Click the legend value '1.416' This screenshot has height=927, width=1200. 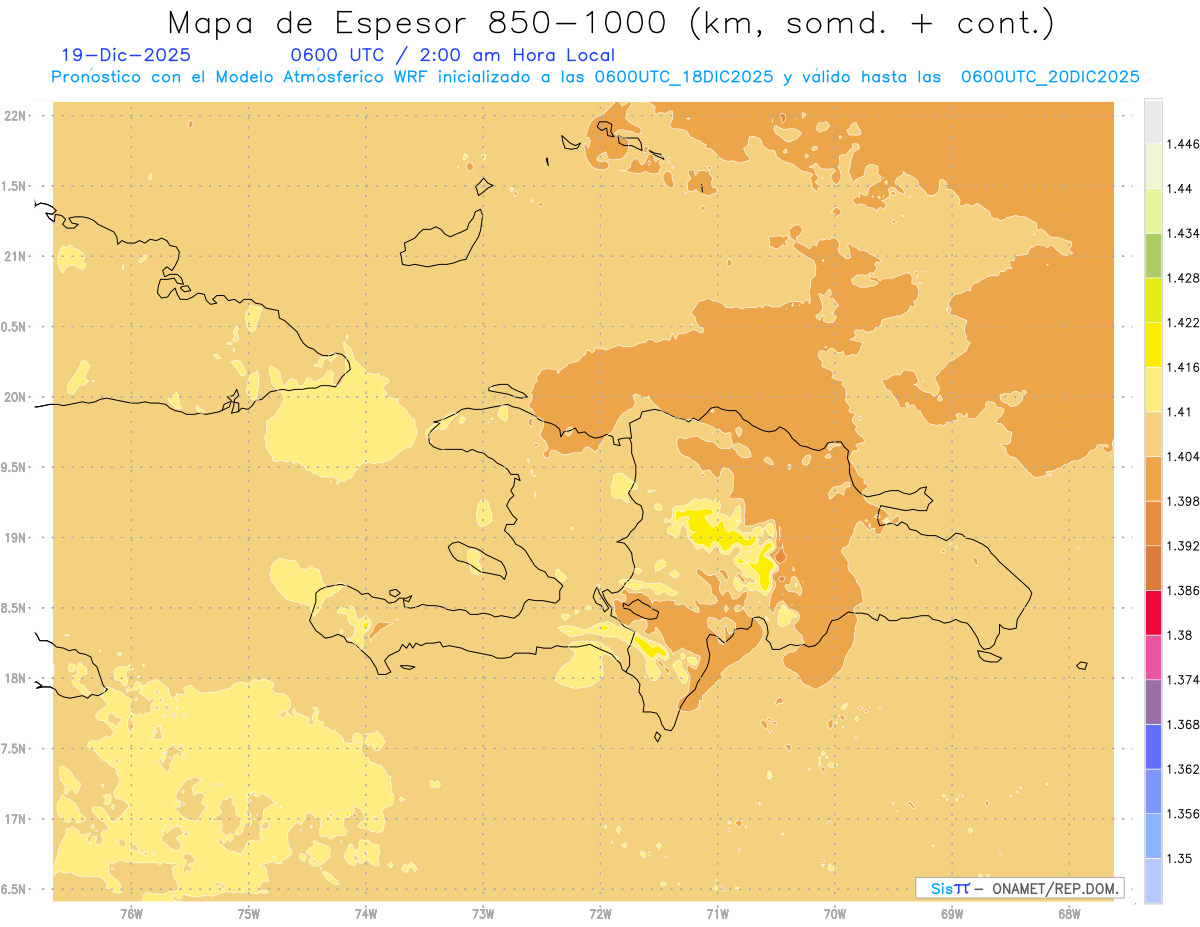point(1182,367)
